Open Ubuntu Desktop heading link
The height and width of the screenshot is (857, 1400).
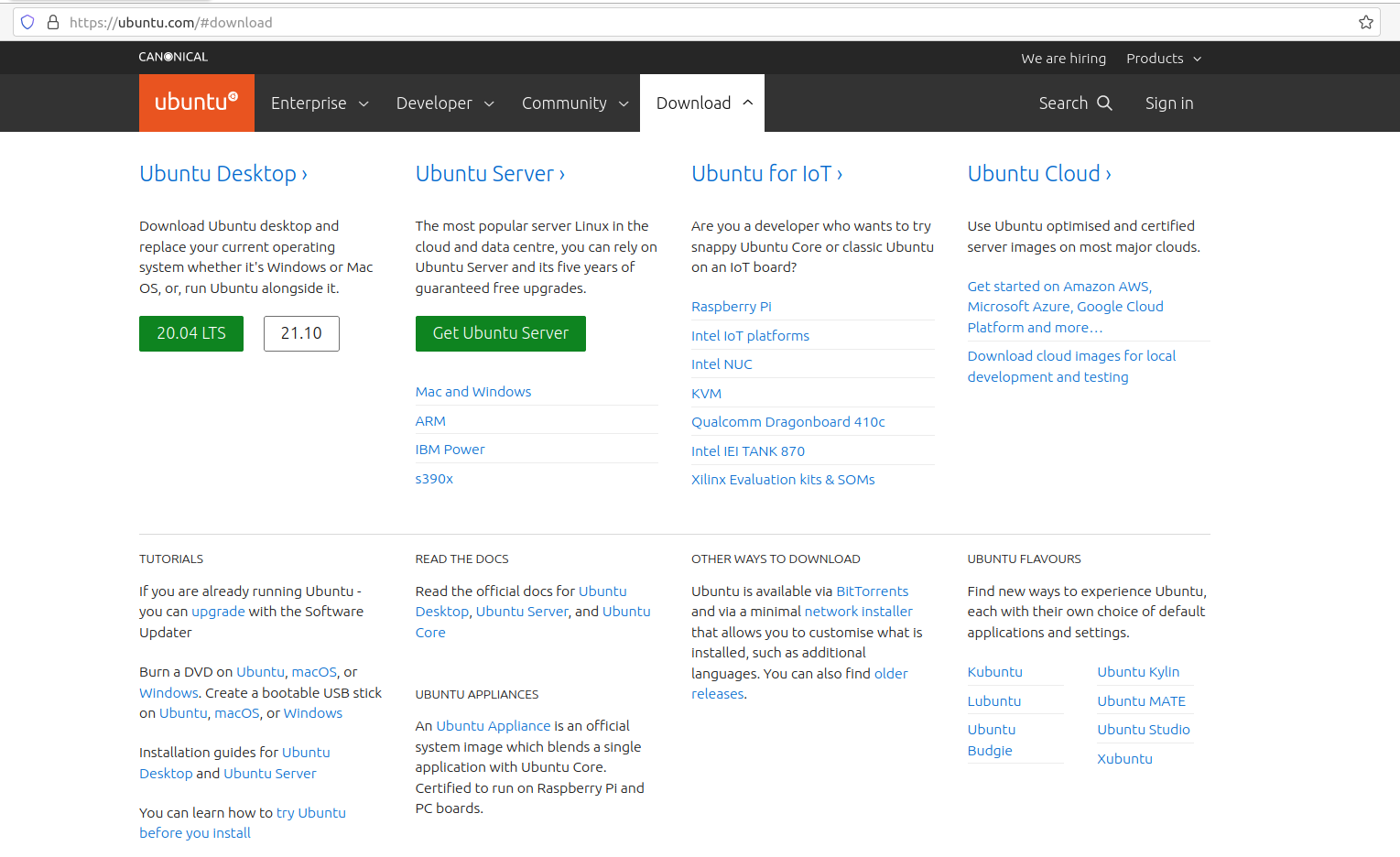223,174
